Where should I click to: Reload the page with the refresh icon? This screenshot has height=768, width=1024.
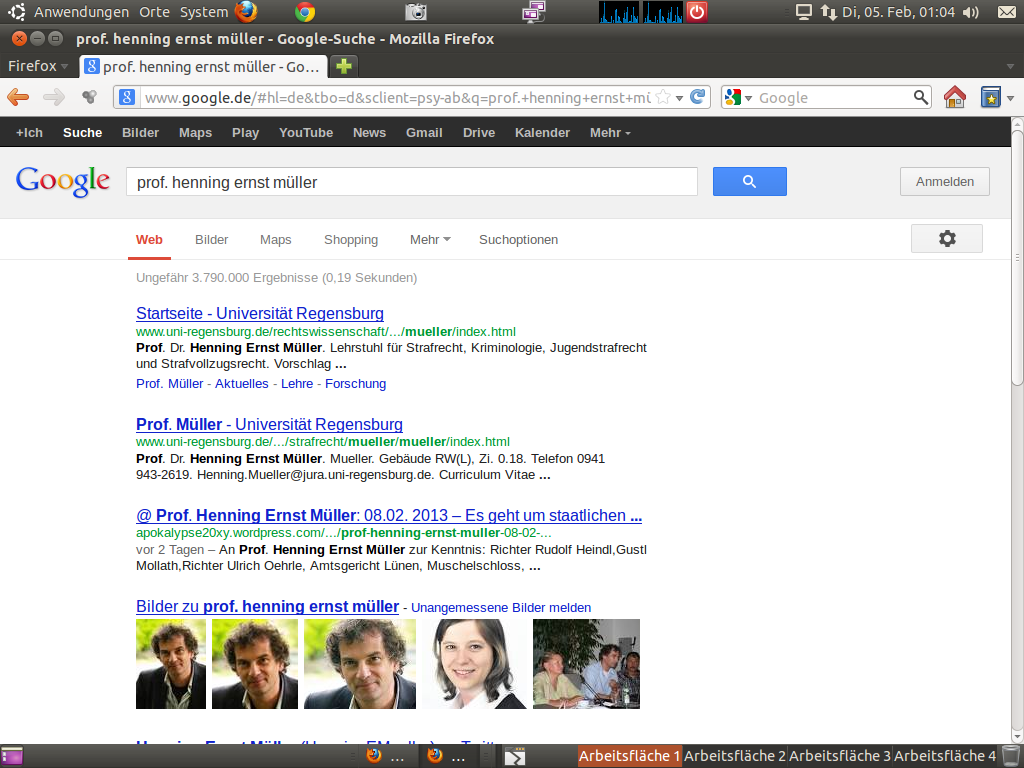[x=697, y=97]
